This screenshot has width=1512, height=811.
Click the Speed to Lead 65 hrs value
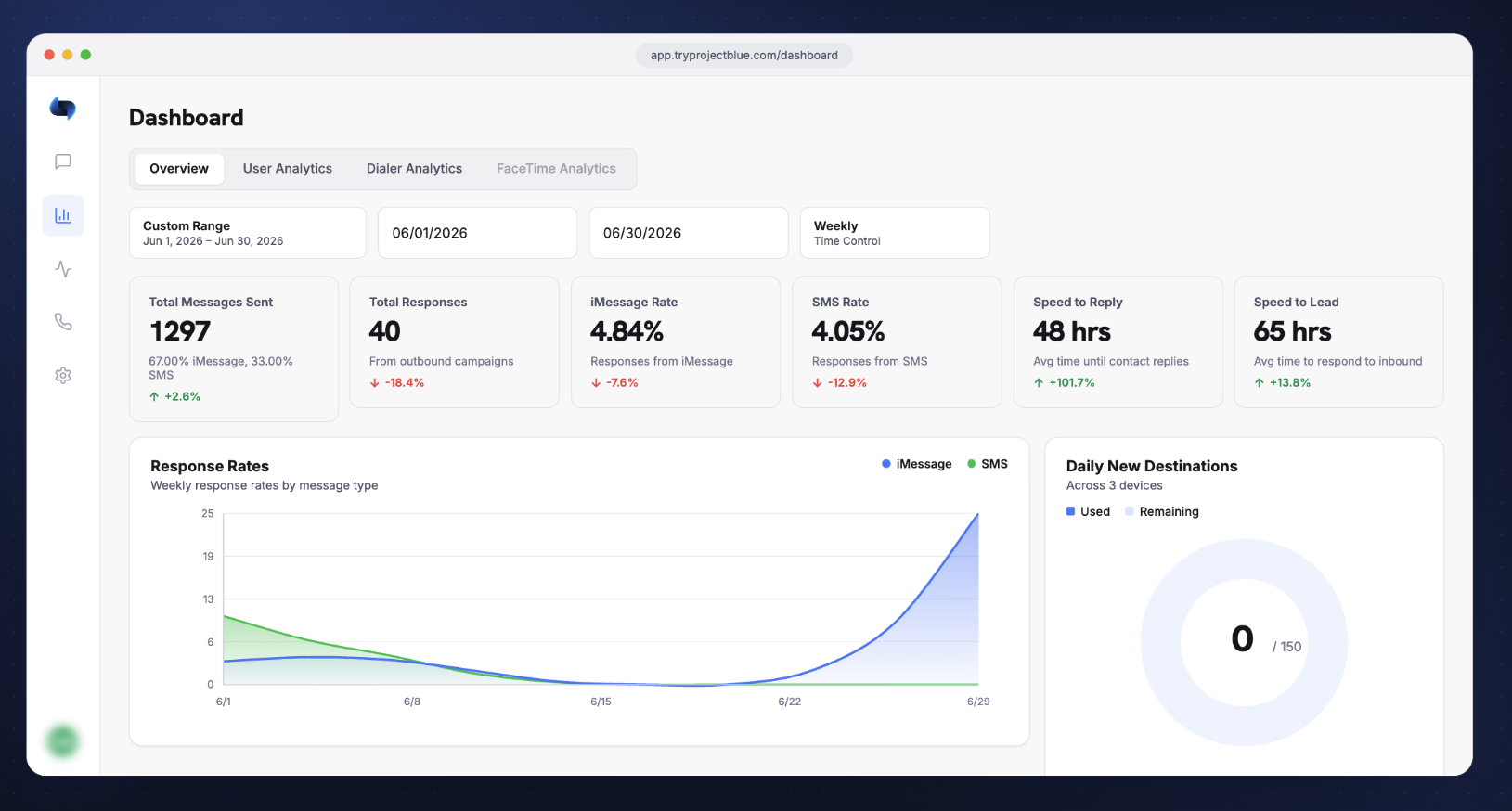tap(1293, 331)
